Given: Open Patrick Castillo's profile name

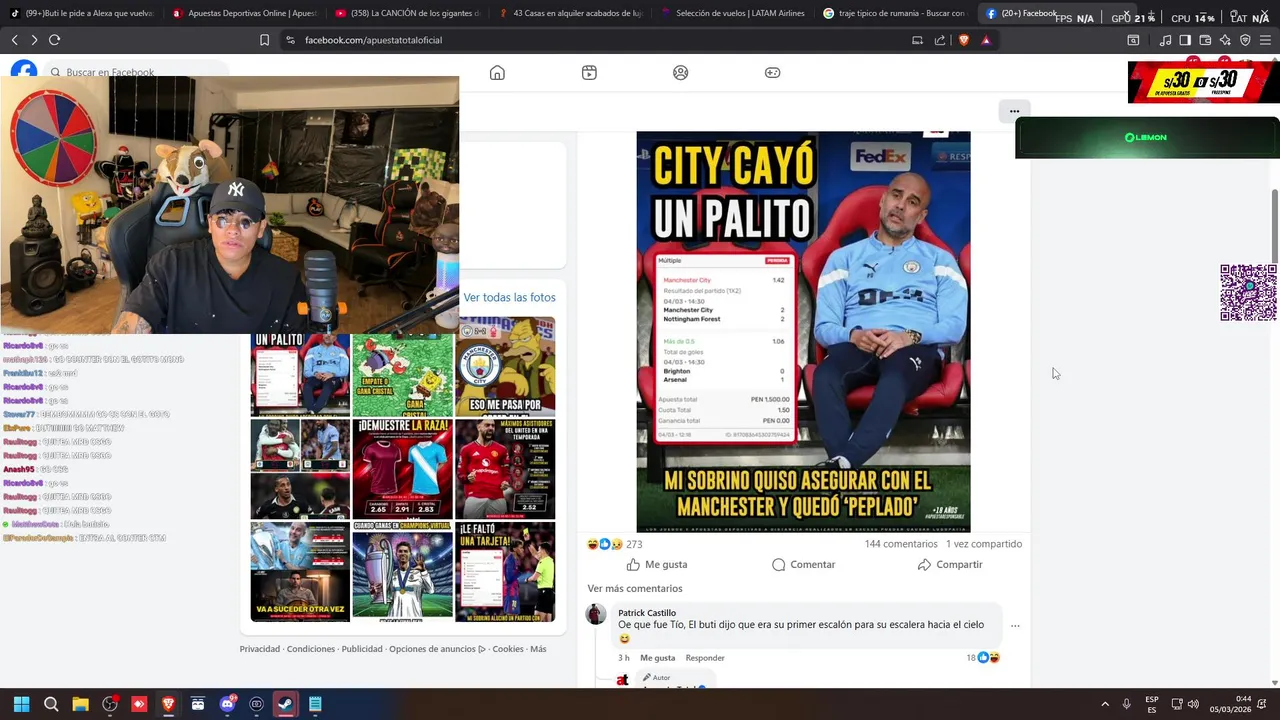Looking at the screenshot, I should pos(647,613).
